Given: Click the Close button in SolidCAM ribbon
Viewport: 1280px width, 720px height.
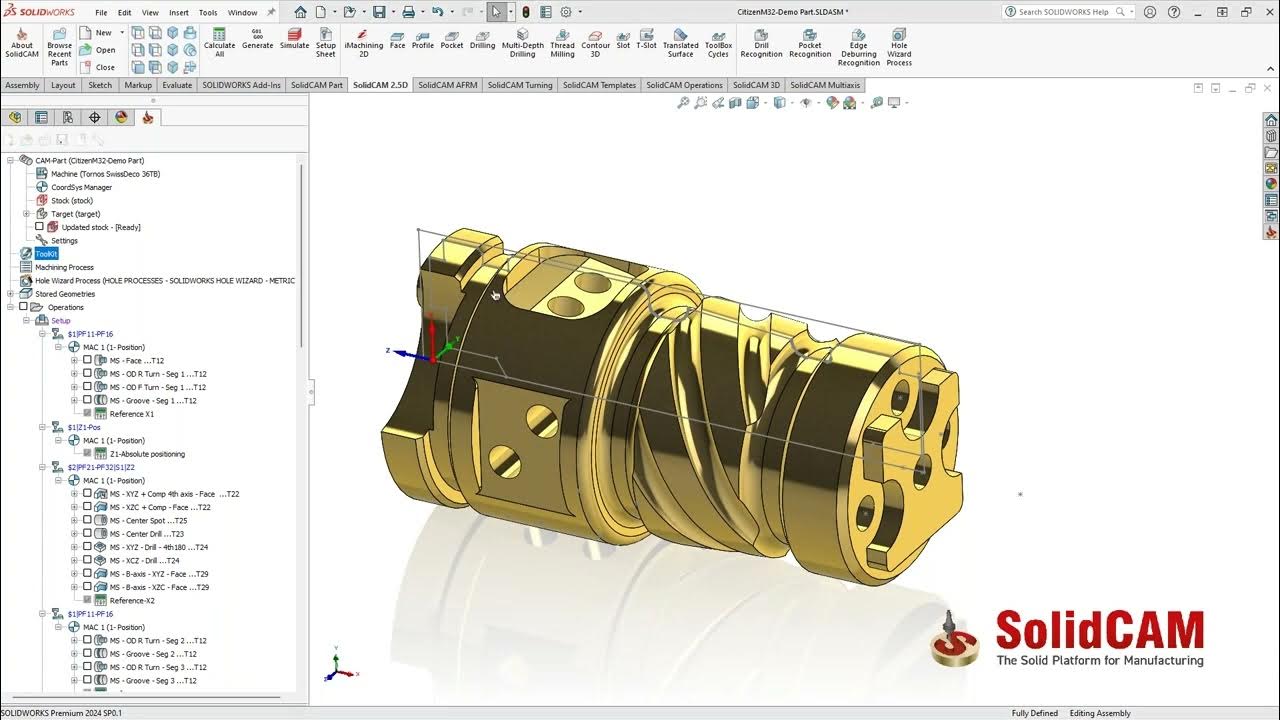Looking at the screenshot, I should pyautogui.click(x=98, y=67).
